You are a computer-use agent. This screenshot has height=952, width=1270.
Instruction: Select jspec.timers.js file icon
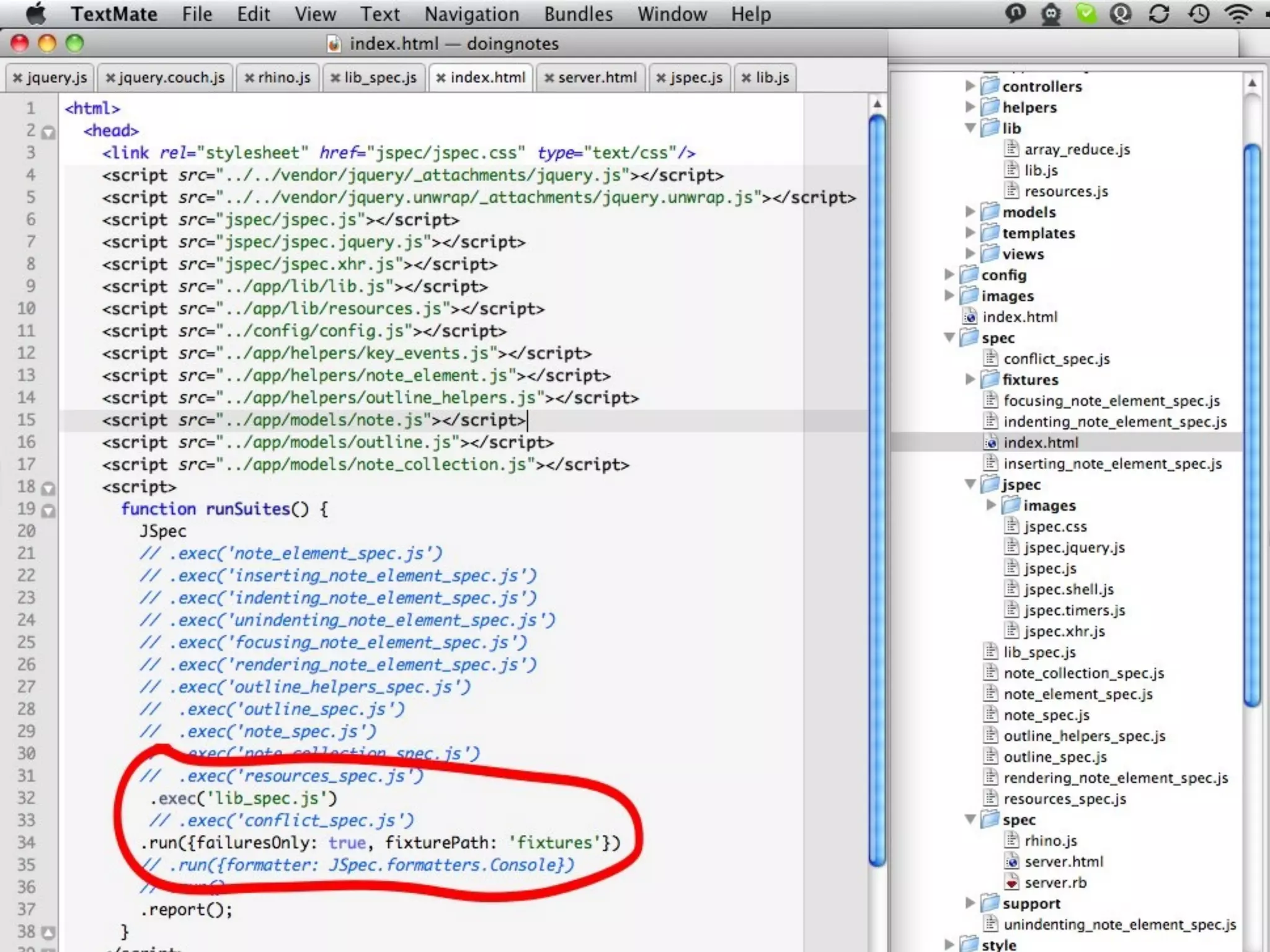click(x=1011, y=610)
